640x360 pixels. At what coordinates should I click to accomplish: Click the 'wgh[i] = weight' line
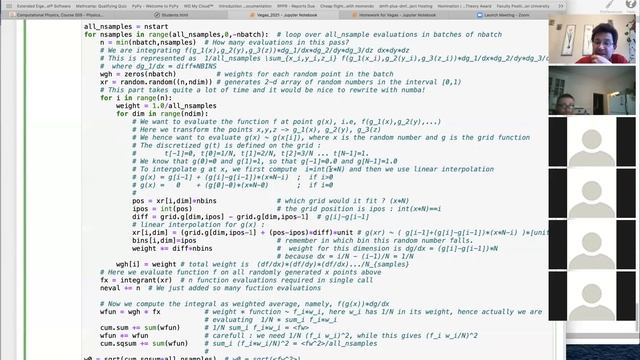[x=262, y=264]
